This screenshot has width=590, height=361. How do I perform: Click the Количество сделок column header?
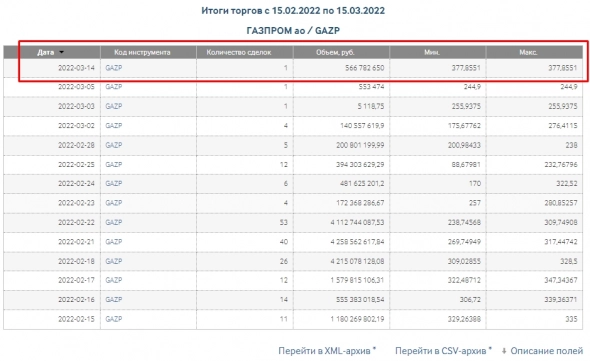coord(239,52)
